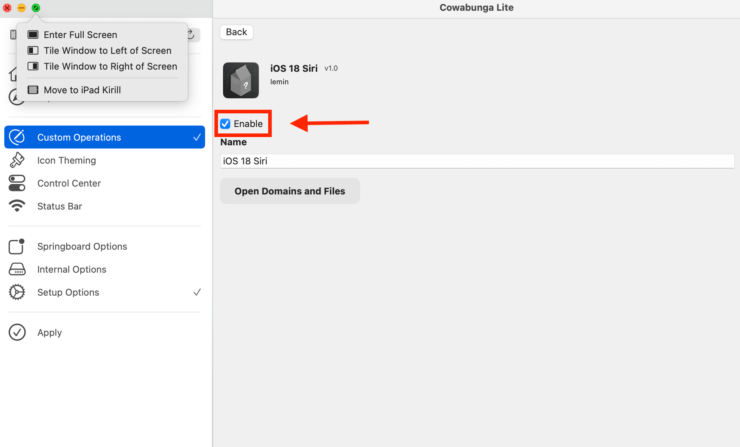
Task: Click the refresh button at sidebar top
Action: pyautogui.click(x=190, y=34)
